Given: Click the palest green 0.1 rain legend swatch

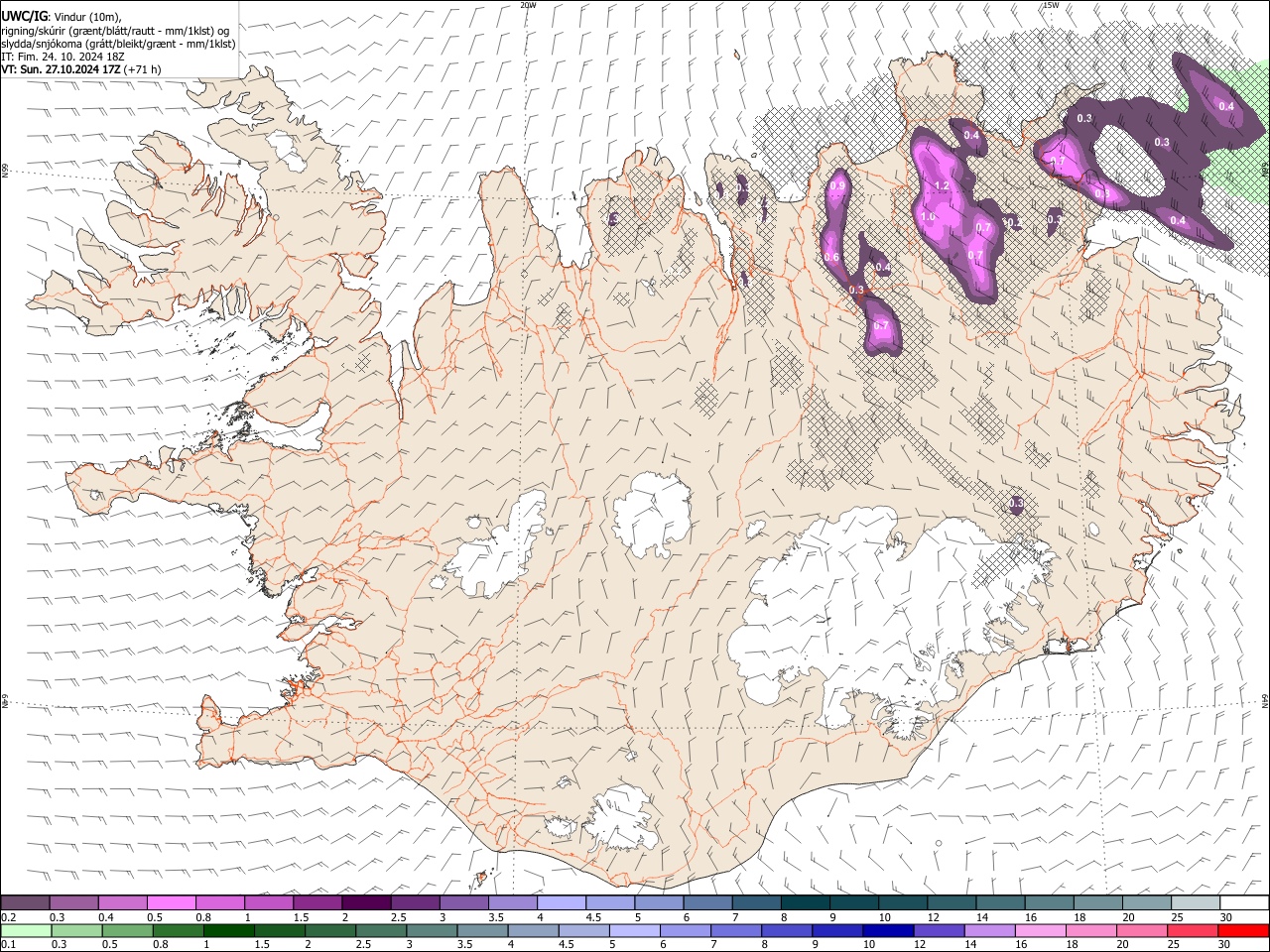Looking at the screenshot, I should tap(26, 930).
